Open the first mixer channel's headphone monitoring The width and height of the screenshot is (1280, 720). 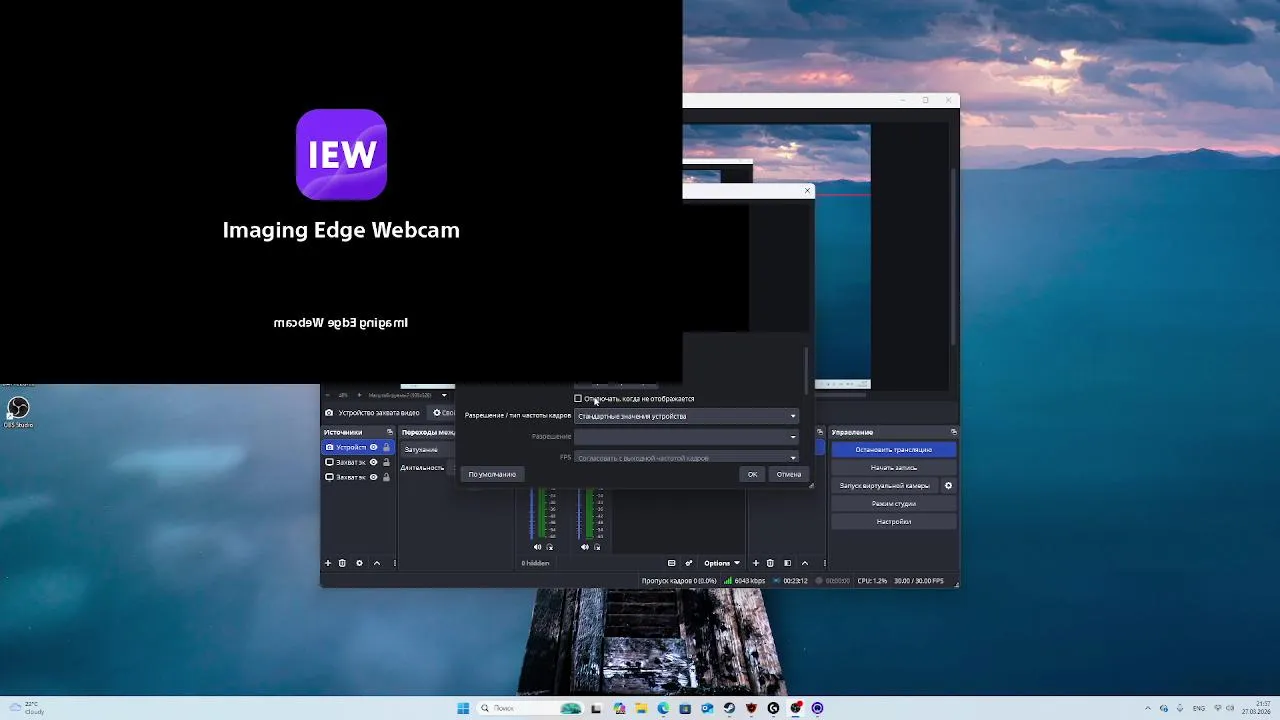coord(550,547)
